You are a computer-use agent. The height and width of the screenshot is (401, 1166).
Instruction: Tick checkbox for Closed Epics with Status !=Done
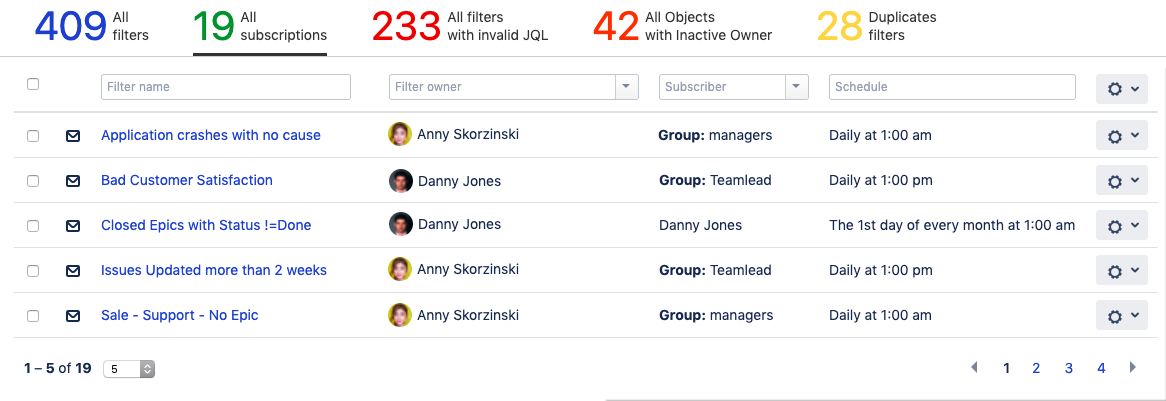[x=33, y=226]
